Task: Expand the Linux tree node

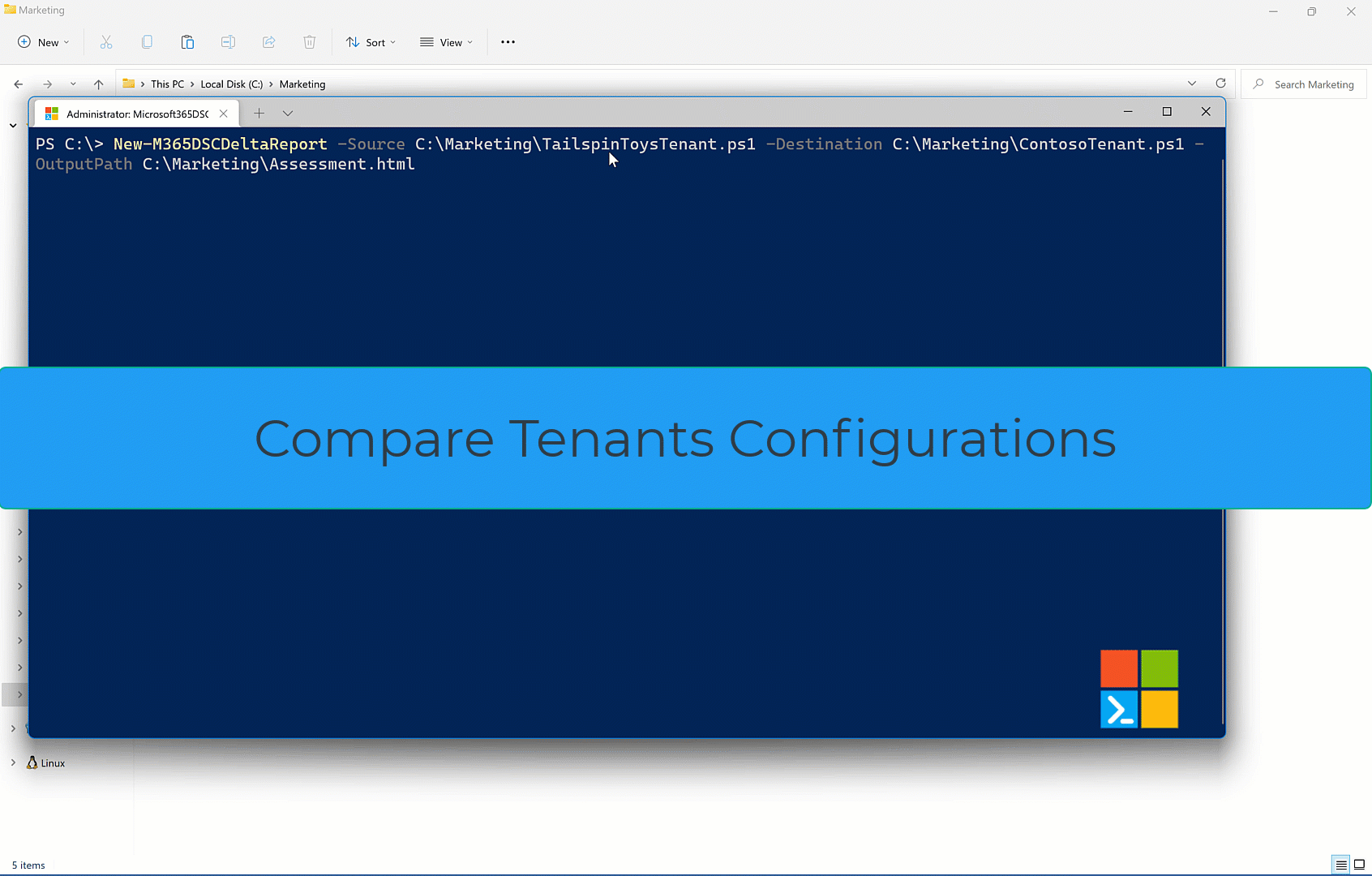Action: click(x=13, y=762)
